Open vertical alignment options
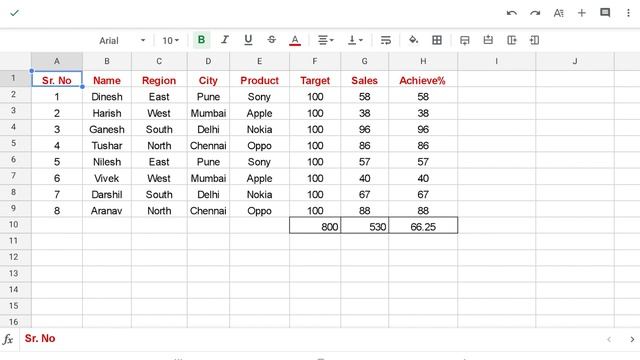Screen dimensions: 640x360 coord(355,40)
